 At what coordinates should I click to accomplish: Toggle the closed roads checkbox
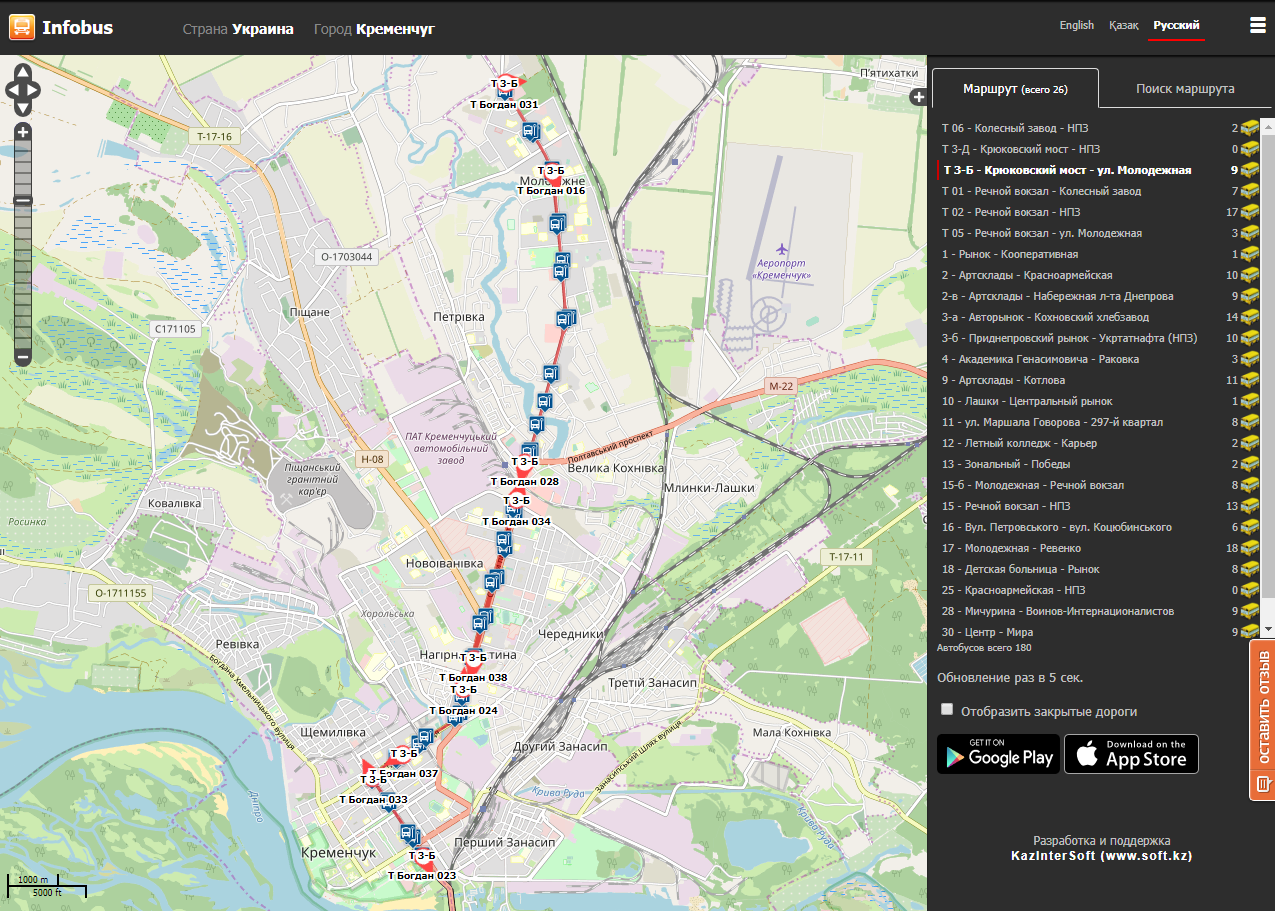click(947, 709)
